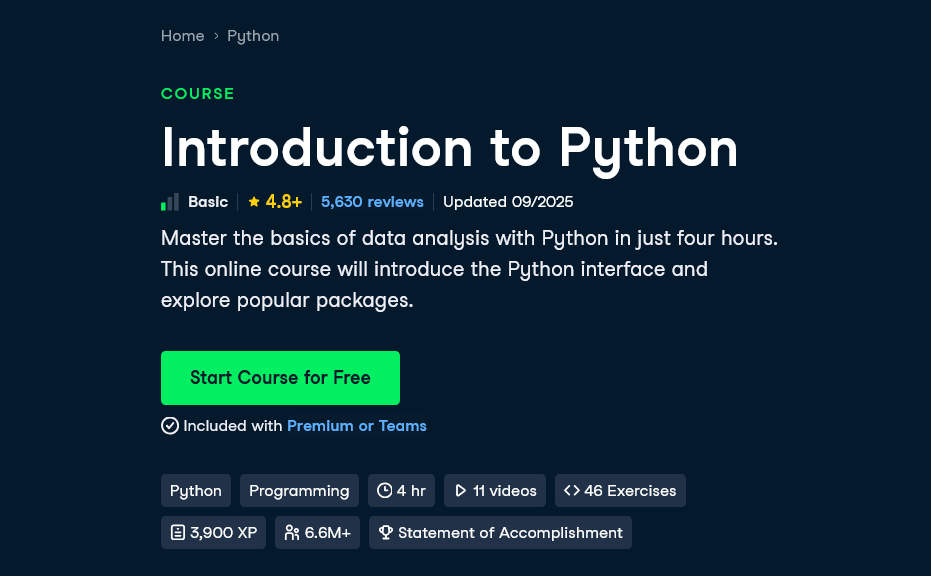Image resolution: width=931 pixels, height=576 pixels.
Task: Click the document icon beside 3,900 XP
Action: point(178,532)
